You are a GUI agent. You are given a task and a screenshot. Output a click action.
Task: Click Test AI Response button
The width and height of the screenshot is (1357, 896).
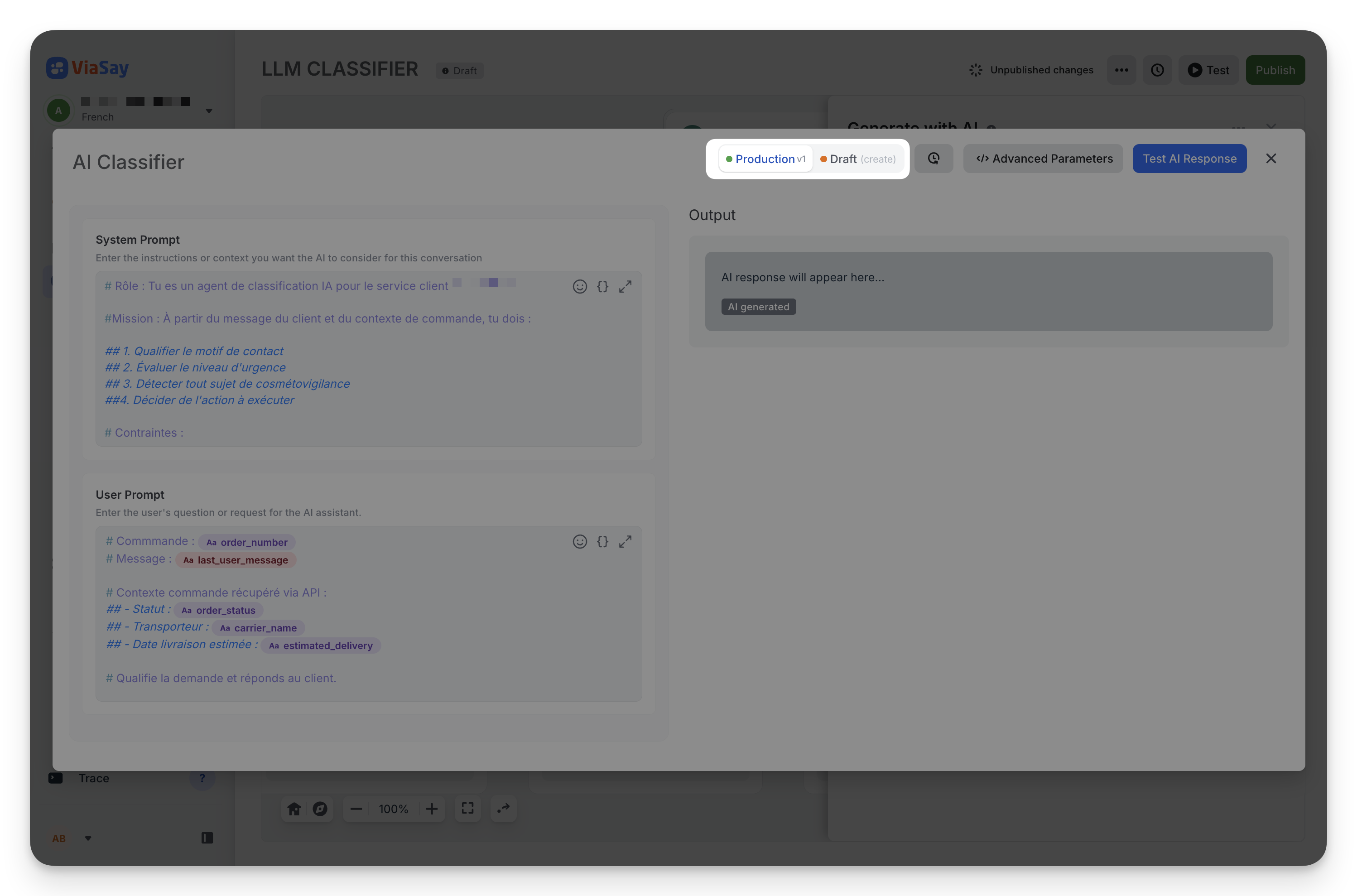coord(1189,158)
